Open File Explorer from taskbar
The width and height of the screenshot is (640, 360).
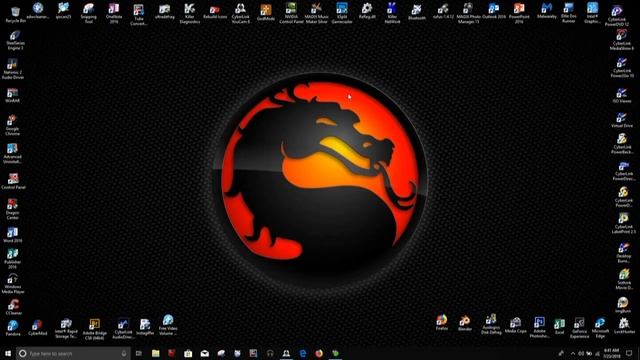tap(156, 353)
